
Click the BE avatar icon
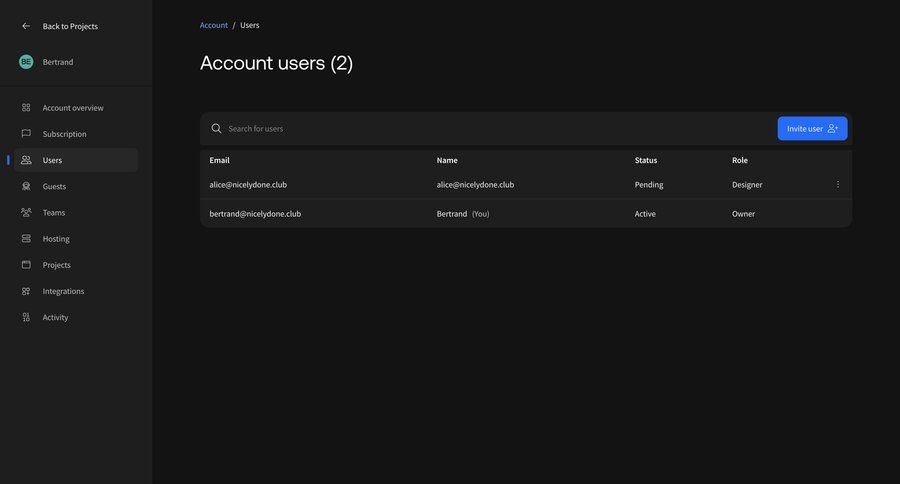26,61
